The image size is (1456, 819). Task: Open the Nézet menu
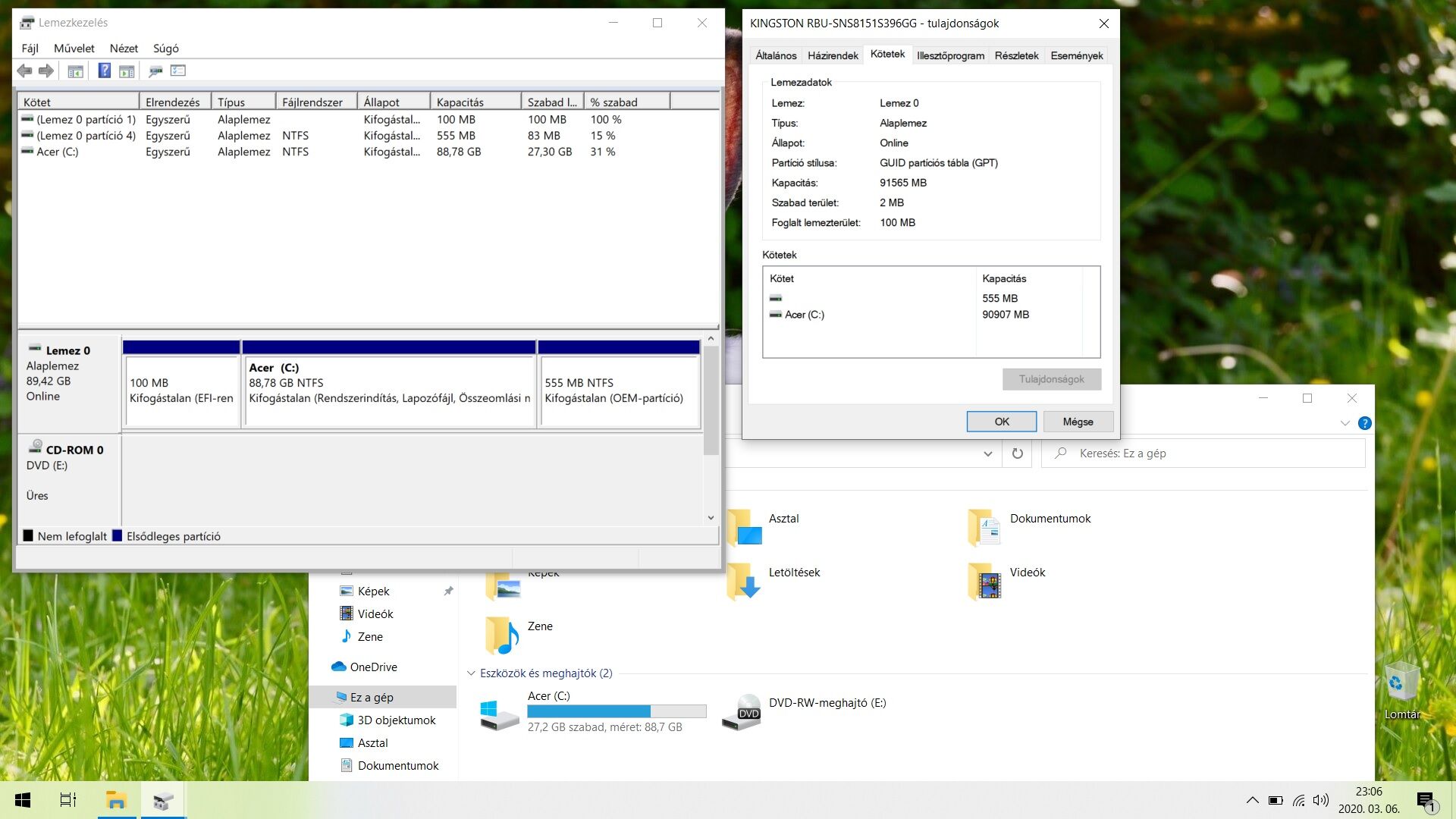pos(124,48)
